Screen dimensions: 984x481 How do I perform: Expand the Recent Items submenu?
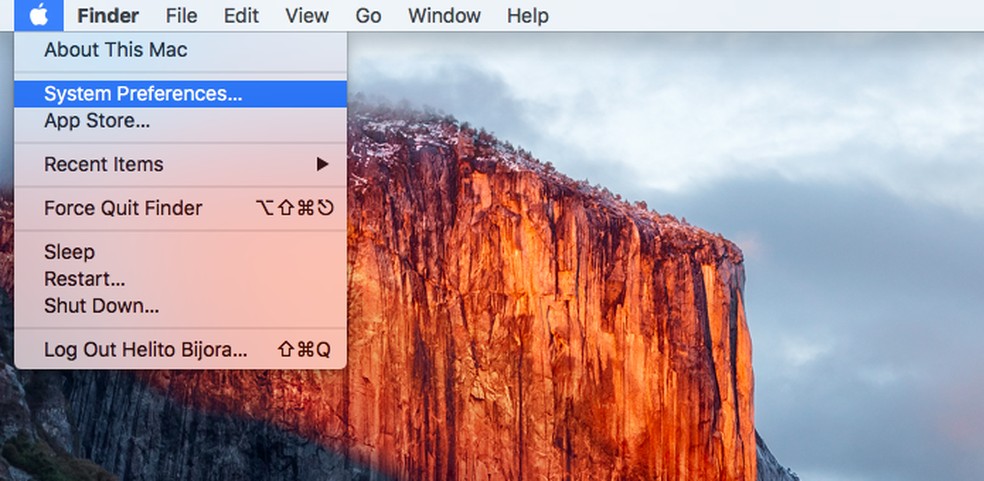click(x=180, y=165)
